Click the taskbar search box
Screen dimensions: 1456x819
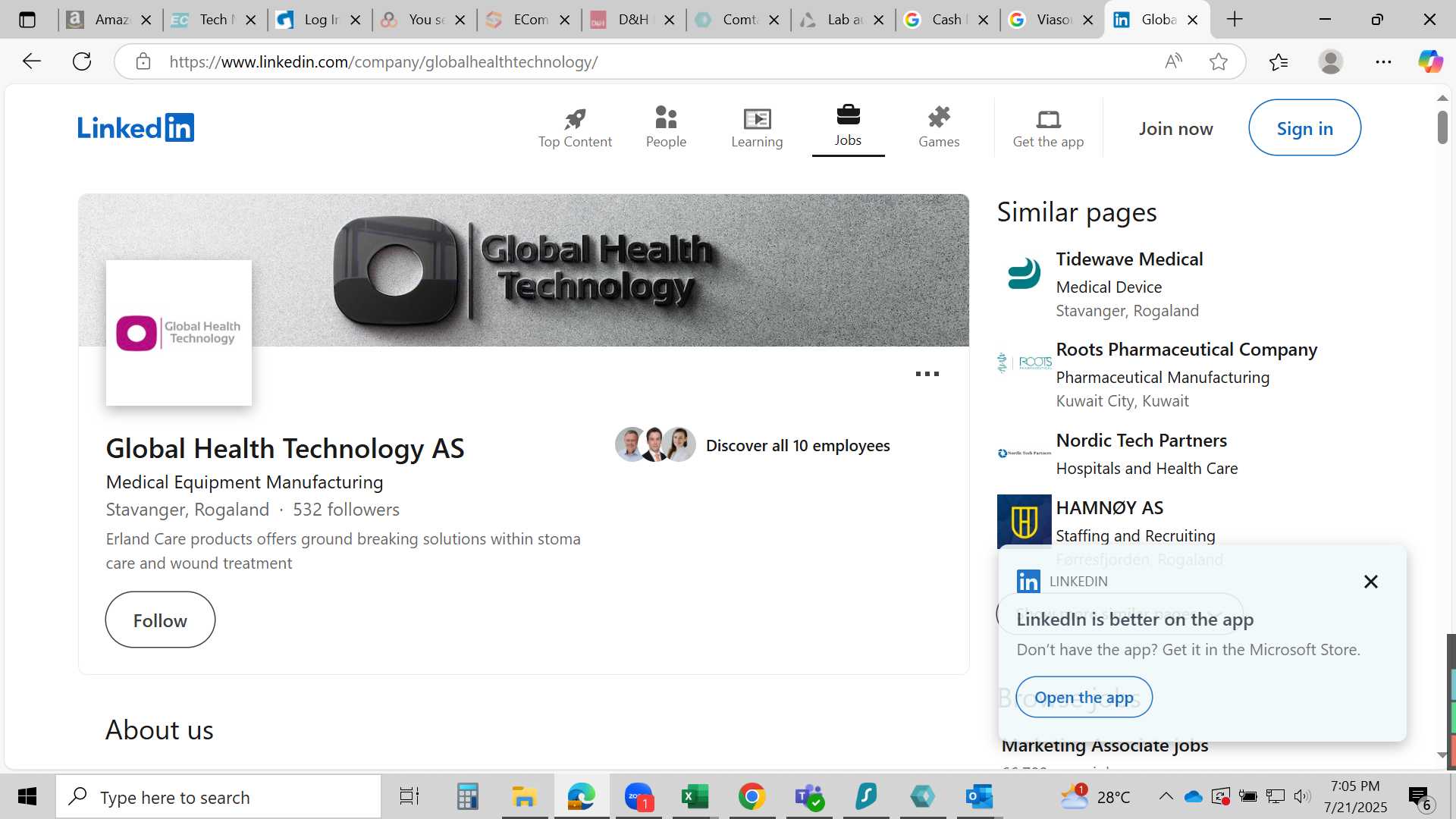point(218,797)
